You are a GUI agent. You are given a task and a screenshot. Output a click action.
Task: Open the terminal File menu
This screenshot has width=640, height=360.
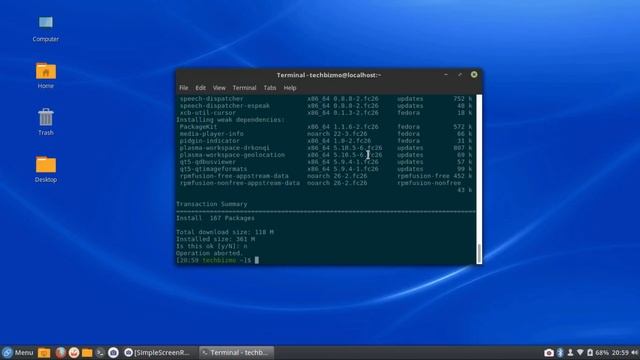[x=184, y=88]
